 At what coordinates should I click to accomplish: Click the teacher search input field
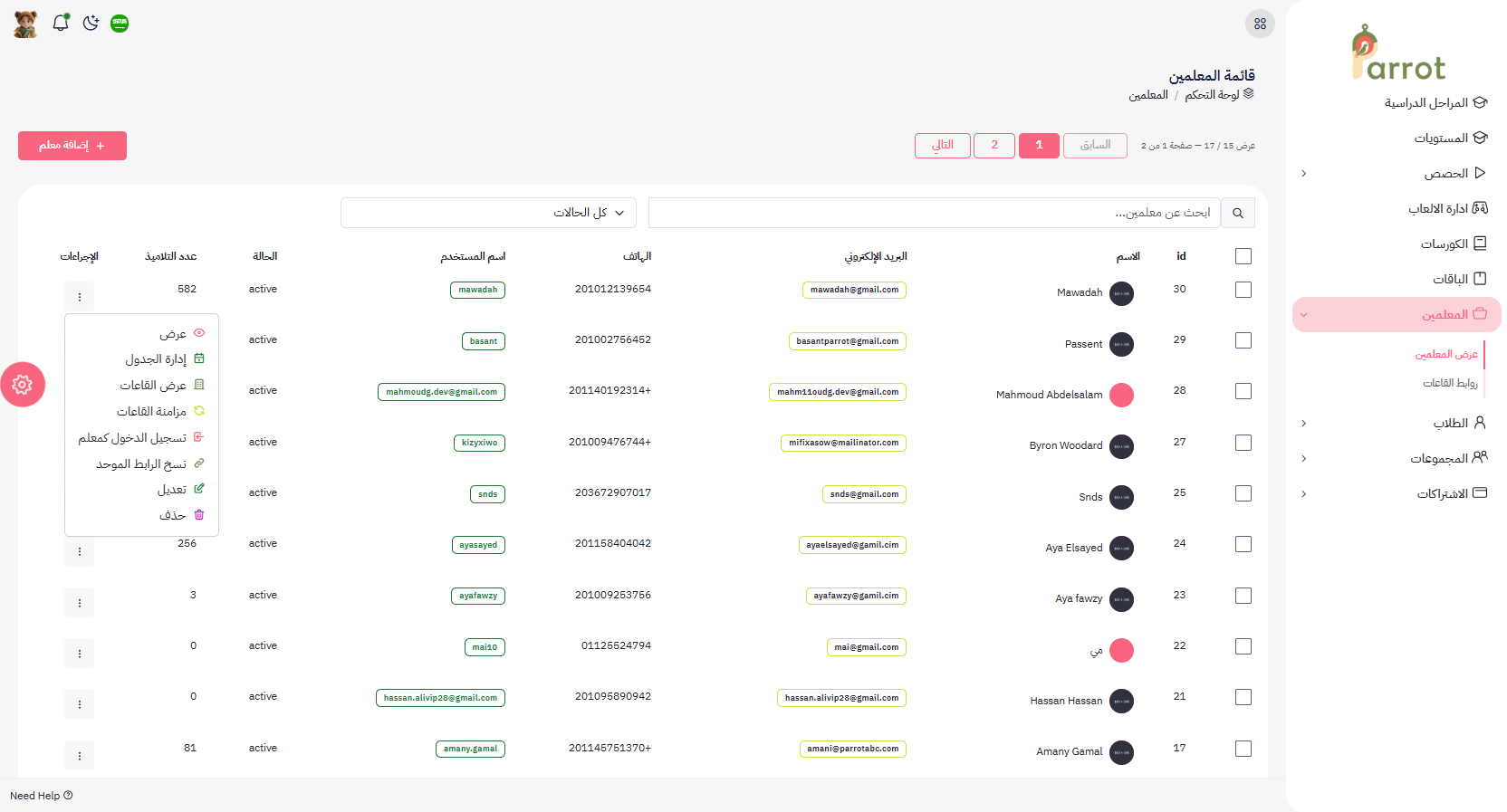tap(933, 213)
